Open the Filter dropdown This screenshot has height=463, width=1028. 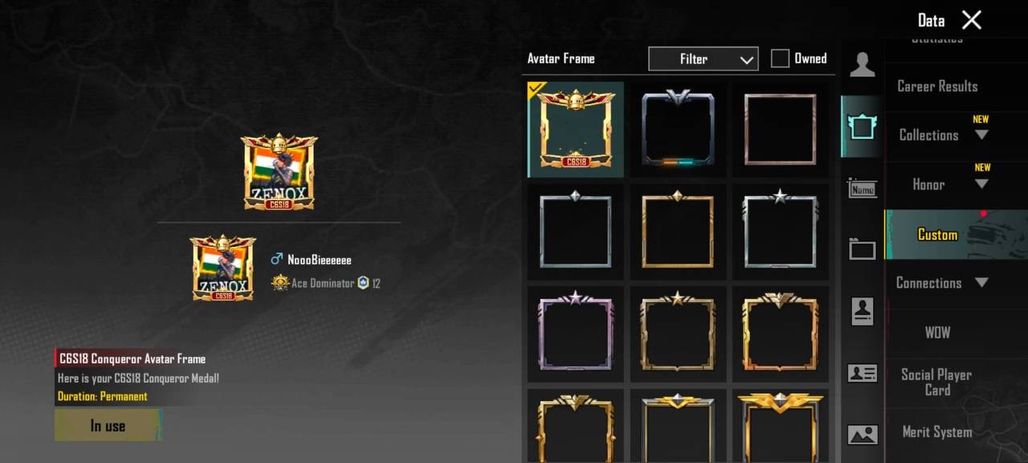tap(703, 59)
